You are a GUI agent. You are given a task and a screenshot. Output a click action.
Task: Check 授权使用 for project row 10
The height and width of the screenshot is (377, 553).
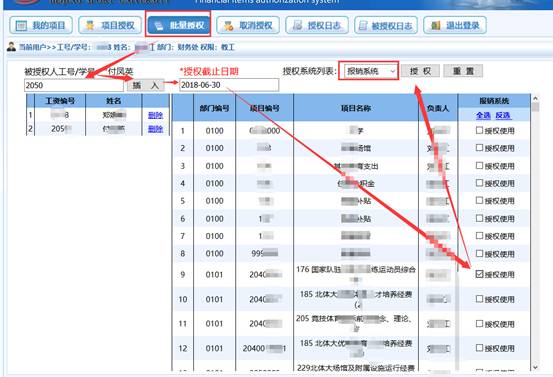point(479,299)
